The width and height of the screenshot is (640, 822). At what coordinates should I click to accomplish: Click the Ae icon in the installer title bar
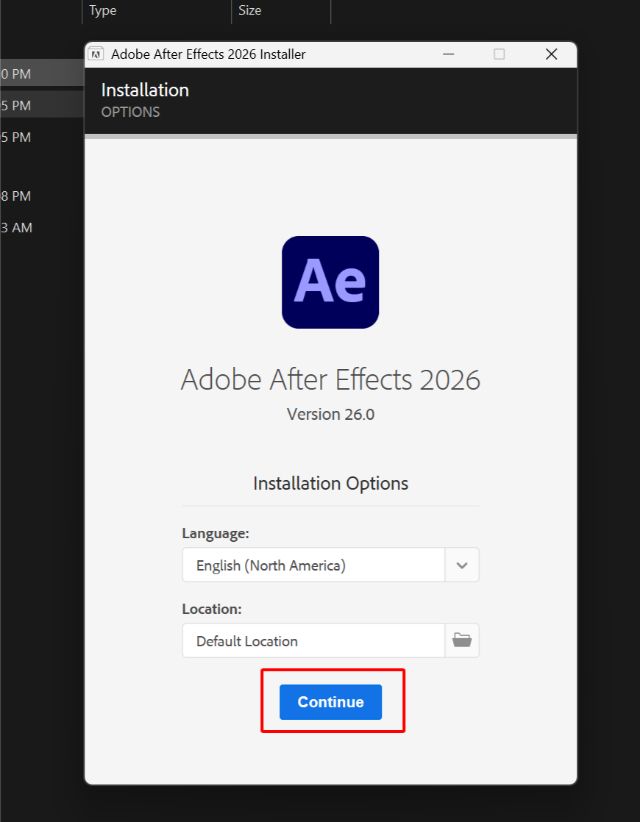click(96, 54)
